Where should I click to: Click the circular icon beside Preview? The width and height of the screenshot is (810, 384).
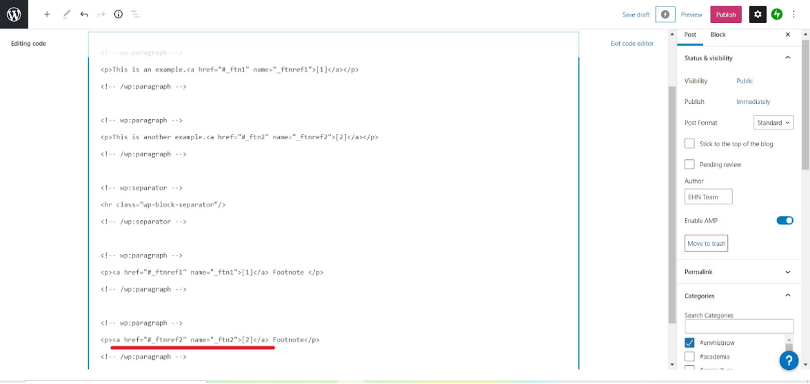665,14
